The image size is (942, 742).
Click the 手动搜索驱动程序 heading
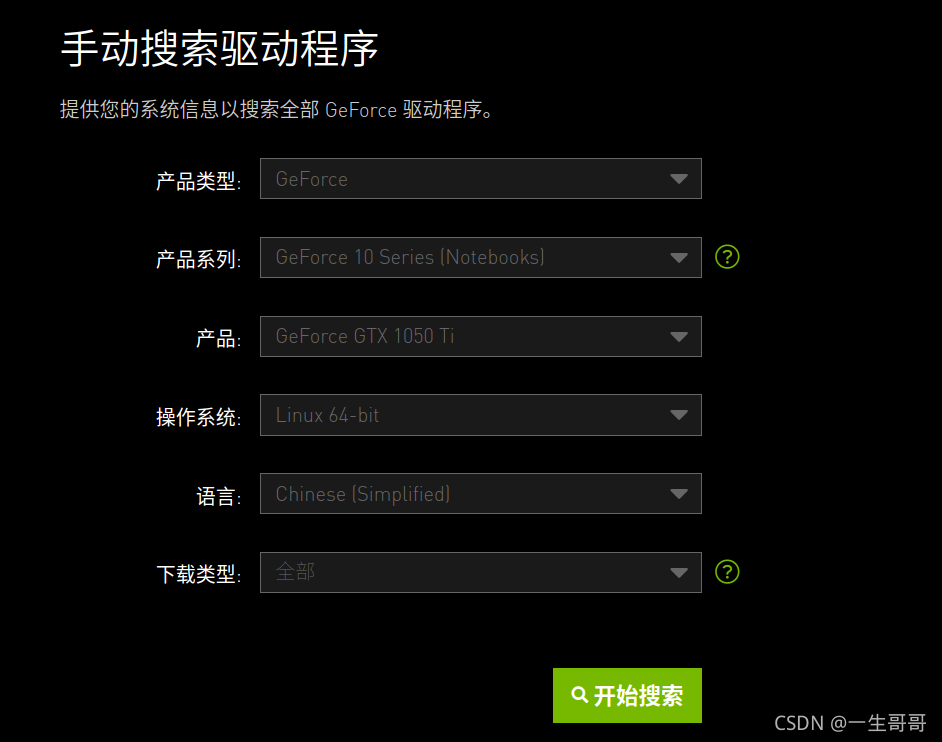(219, 48)
